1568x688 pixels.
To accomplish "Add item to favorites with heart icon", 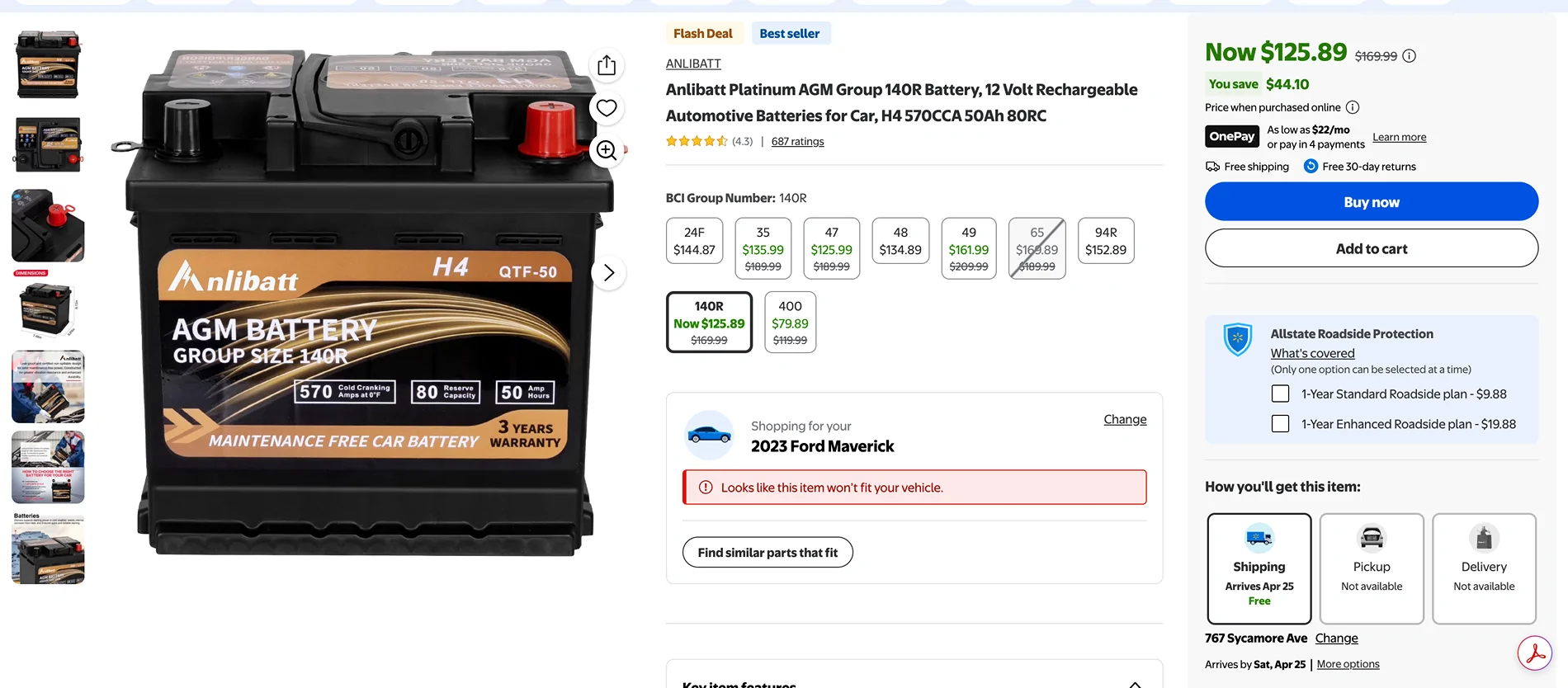I will (607, 108).
